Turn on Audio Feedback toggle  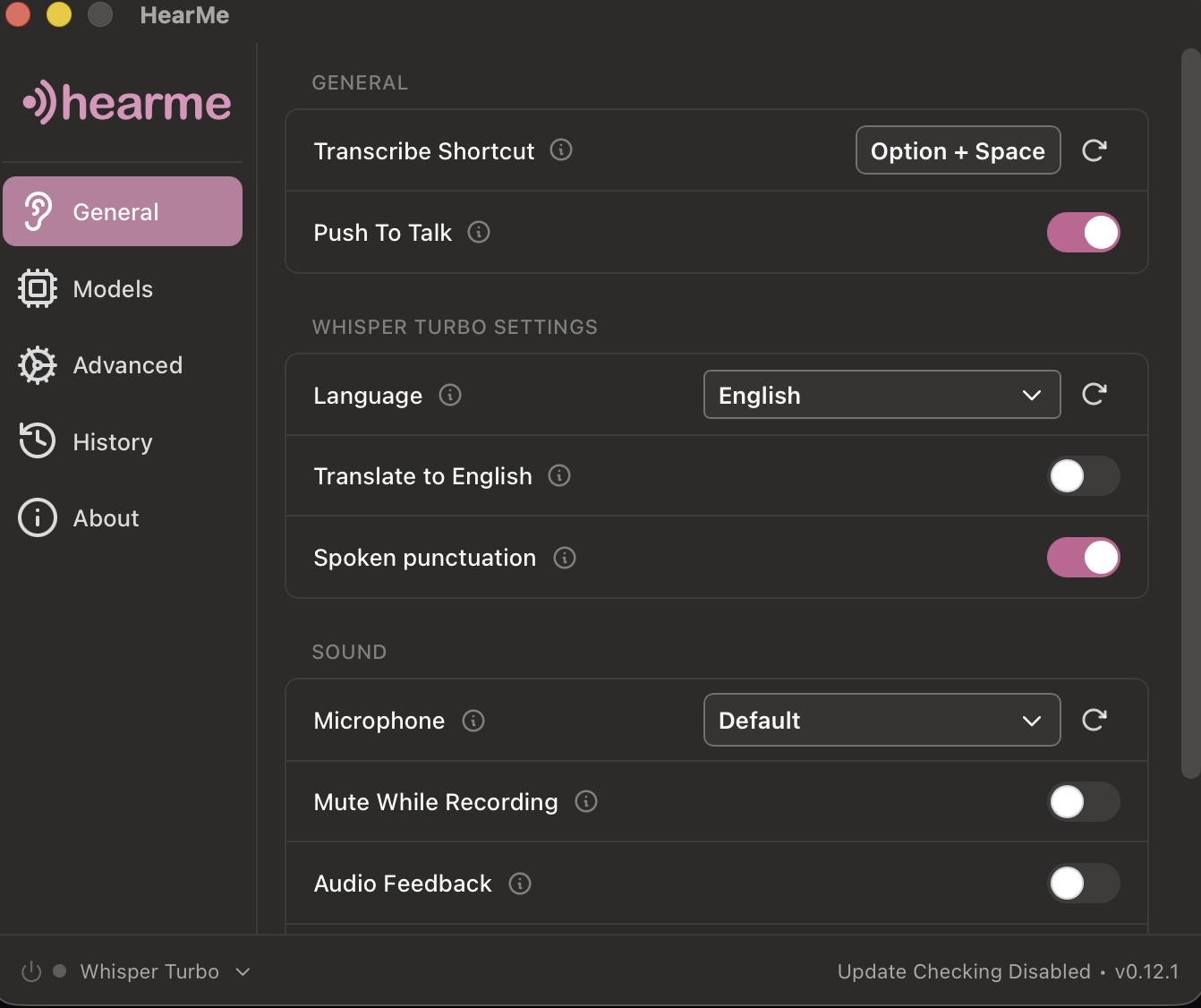pyautogui.click(x=1084, y=884)
